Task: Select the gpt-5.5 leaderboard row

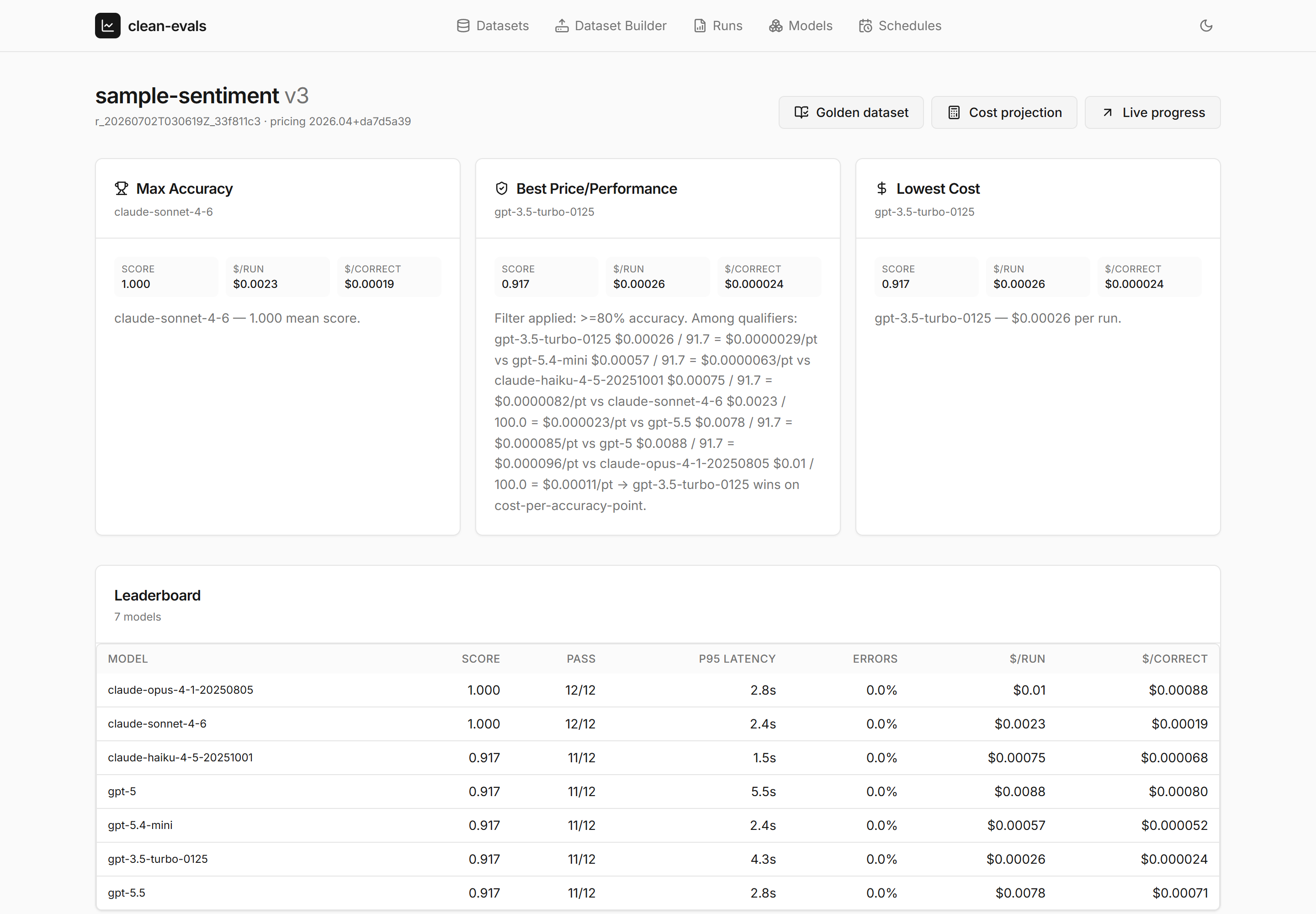Action: [x=658, y=893]
